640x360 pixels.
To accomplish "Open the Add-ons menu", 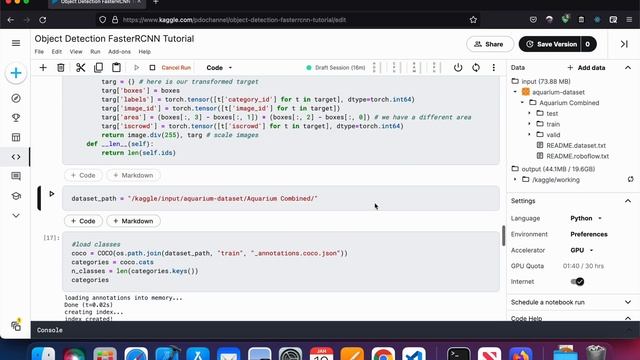I will click(119, 52).
